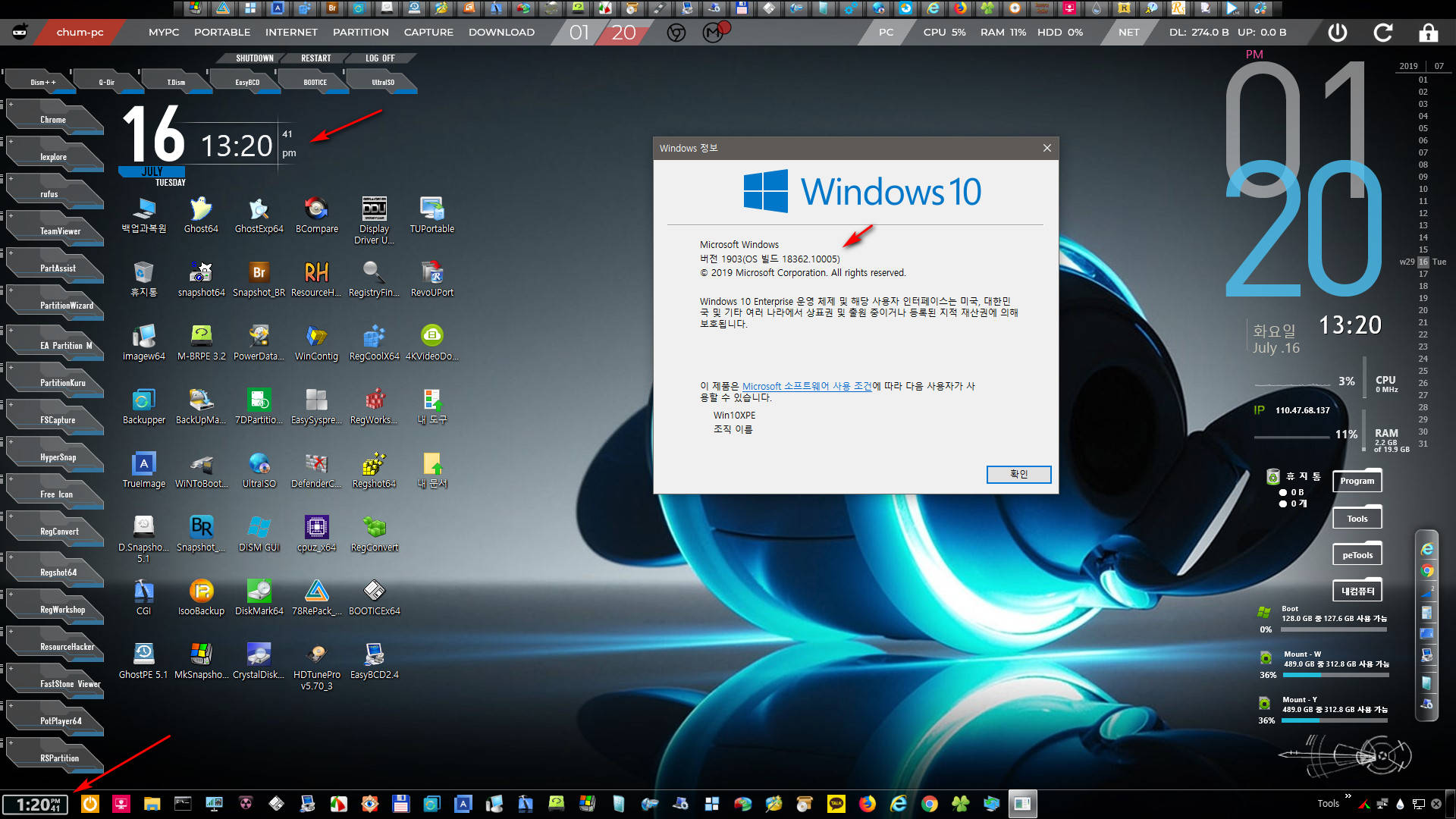Open ResourceHacker RH desktop icon
Image resolution: width=1456 pixels, height=819 pixels.
coord(316,278)
